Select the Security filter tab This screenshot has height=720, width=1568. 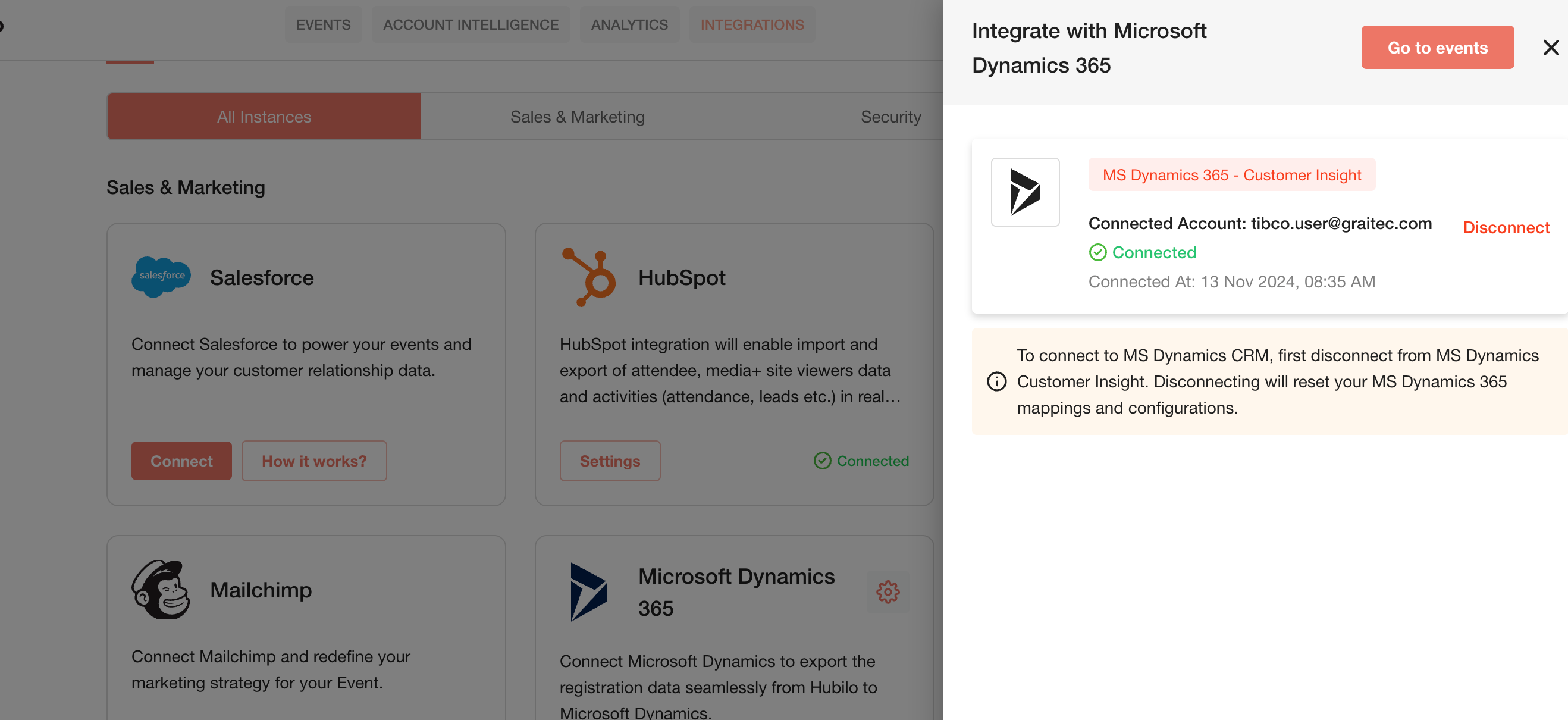[890, 117]
